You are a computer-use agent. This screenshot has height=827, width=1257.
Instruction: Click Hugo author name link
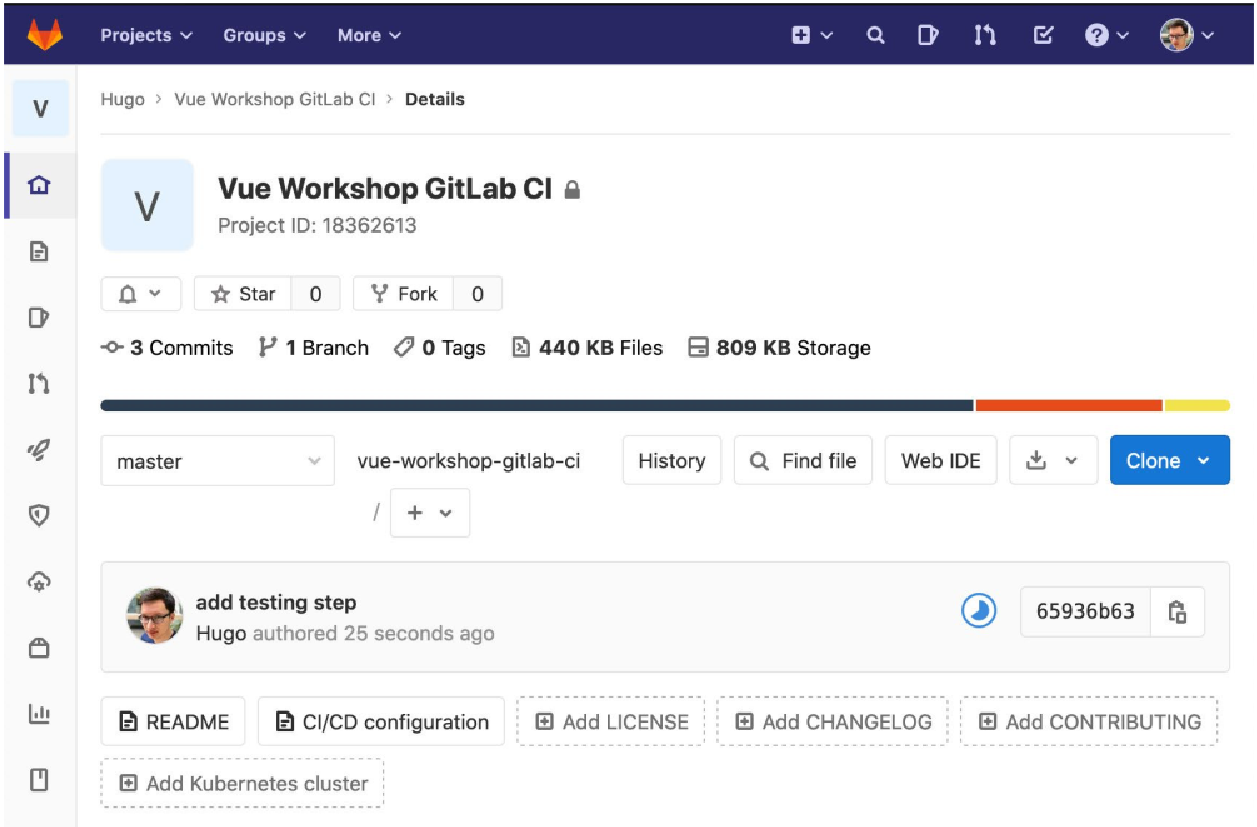point(221,633)
